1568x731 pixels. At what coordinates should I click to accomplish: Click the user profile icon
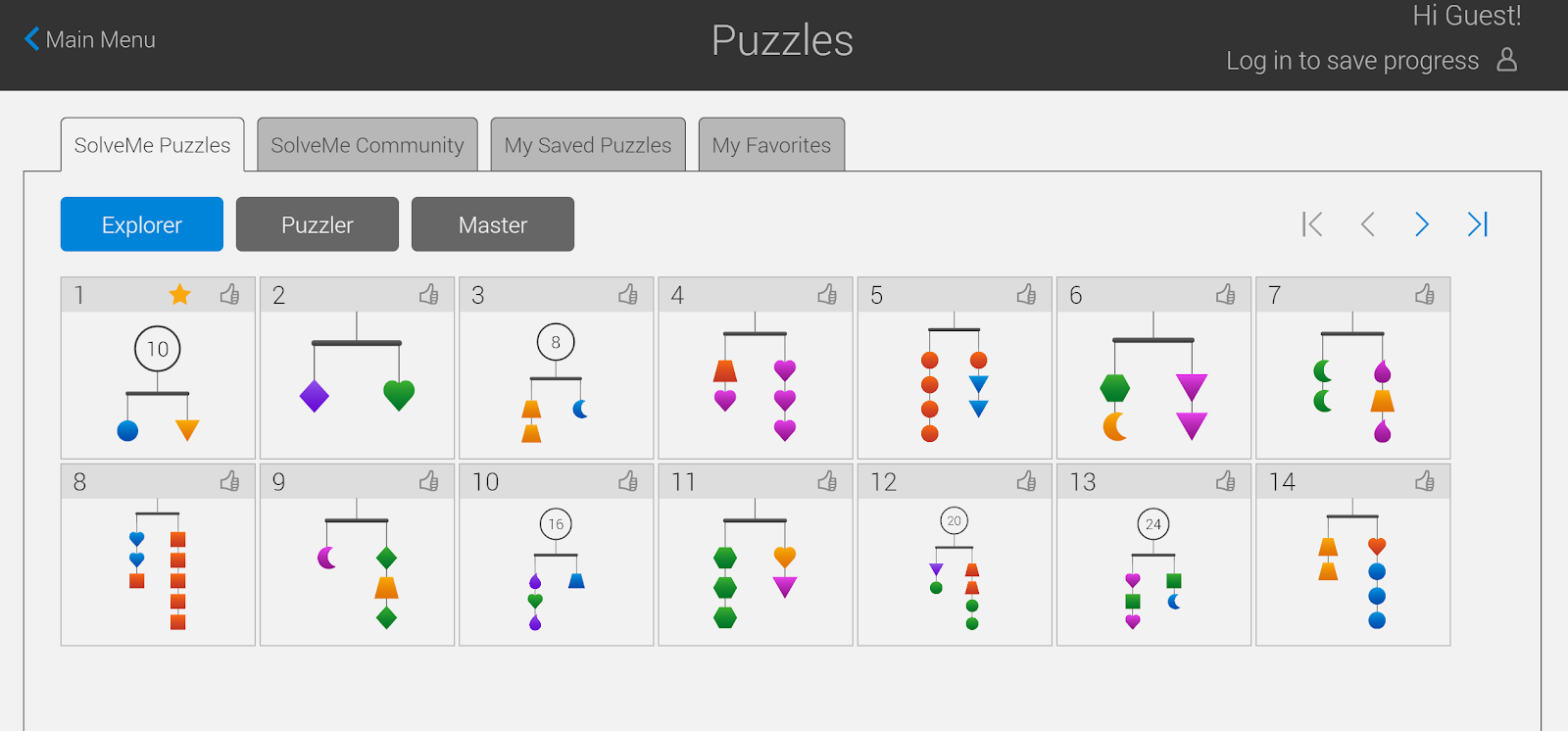1507,61
